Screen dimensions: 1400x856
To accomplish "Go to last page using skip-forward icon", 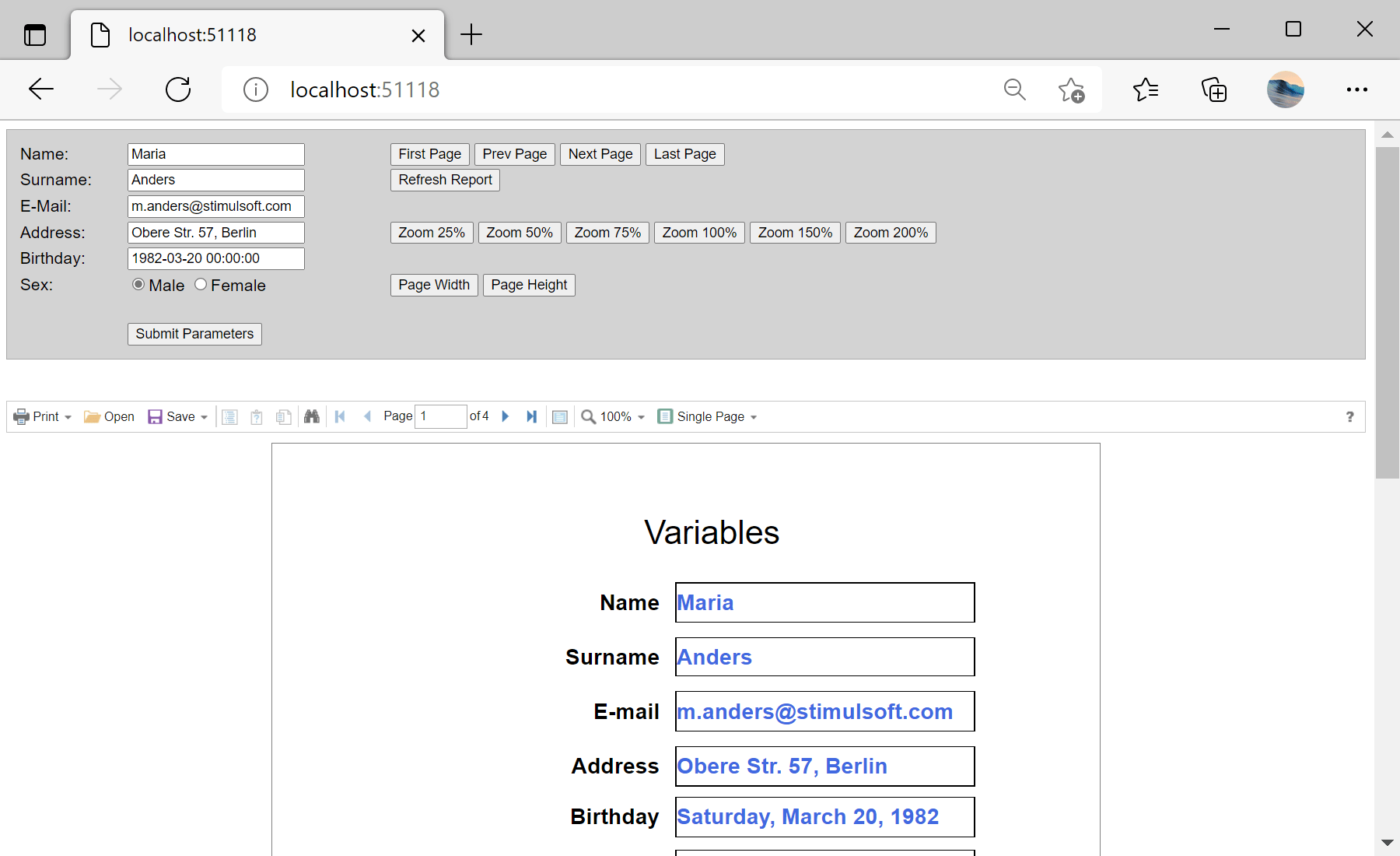I will pos(532,416).
